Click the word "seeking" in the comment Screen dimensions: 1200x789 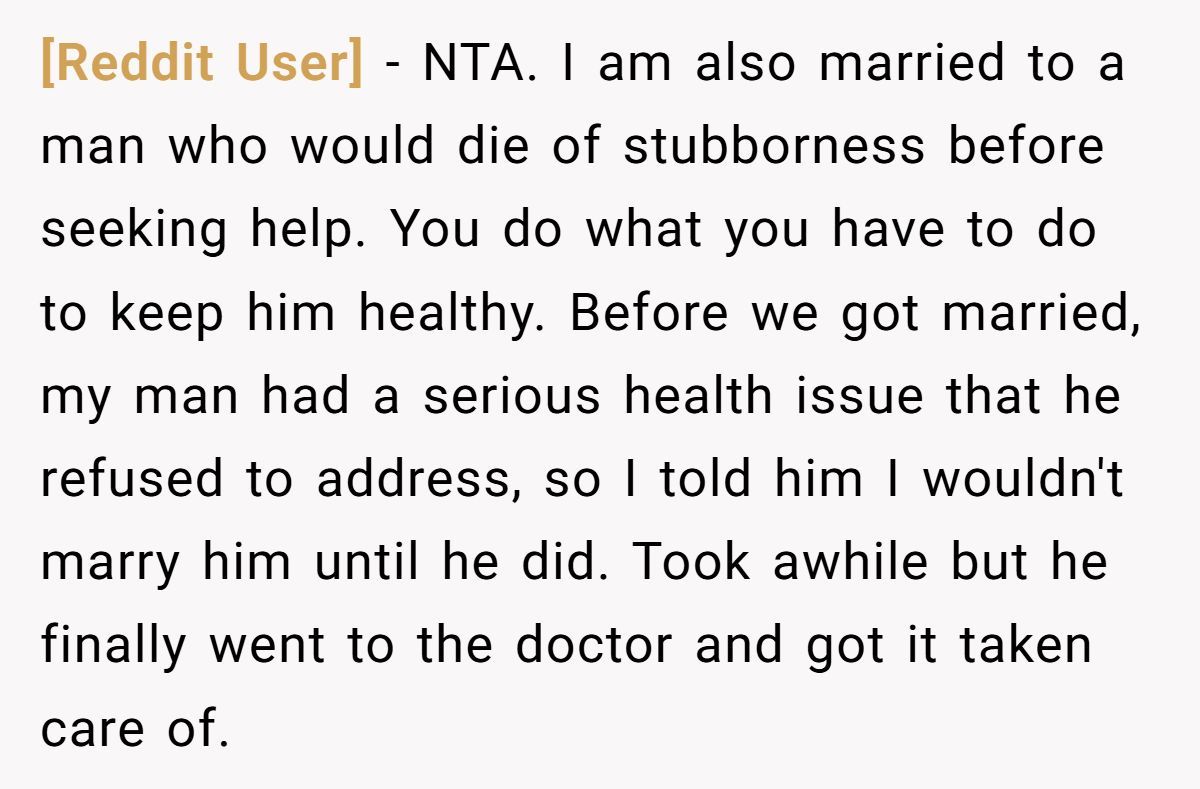click(x=134, y=231)
